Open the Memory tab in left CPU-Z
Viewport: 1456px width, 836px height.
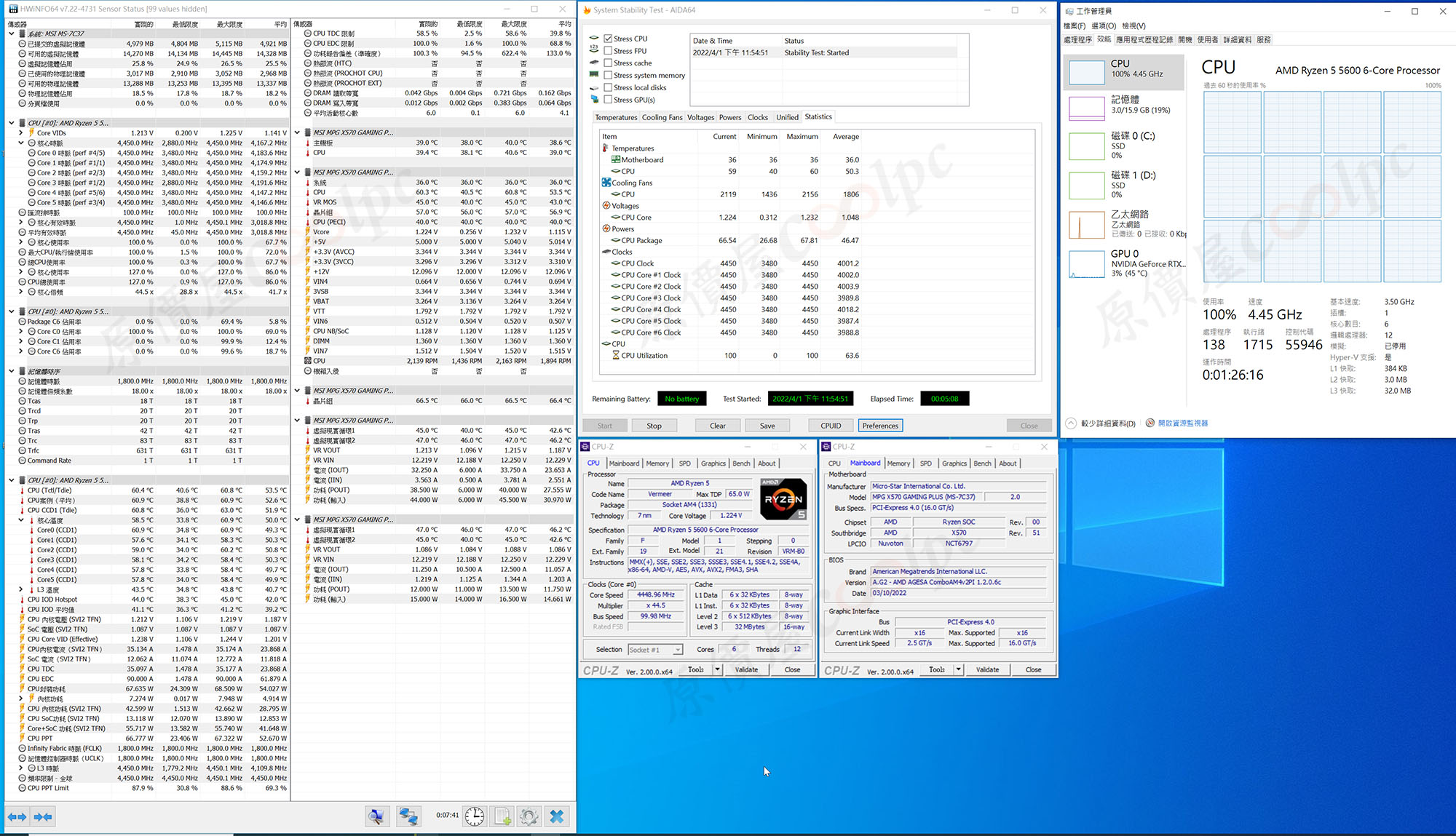[x=657, y=463]
